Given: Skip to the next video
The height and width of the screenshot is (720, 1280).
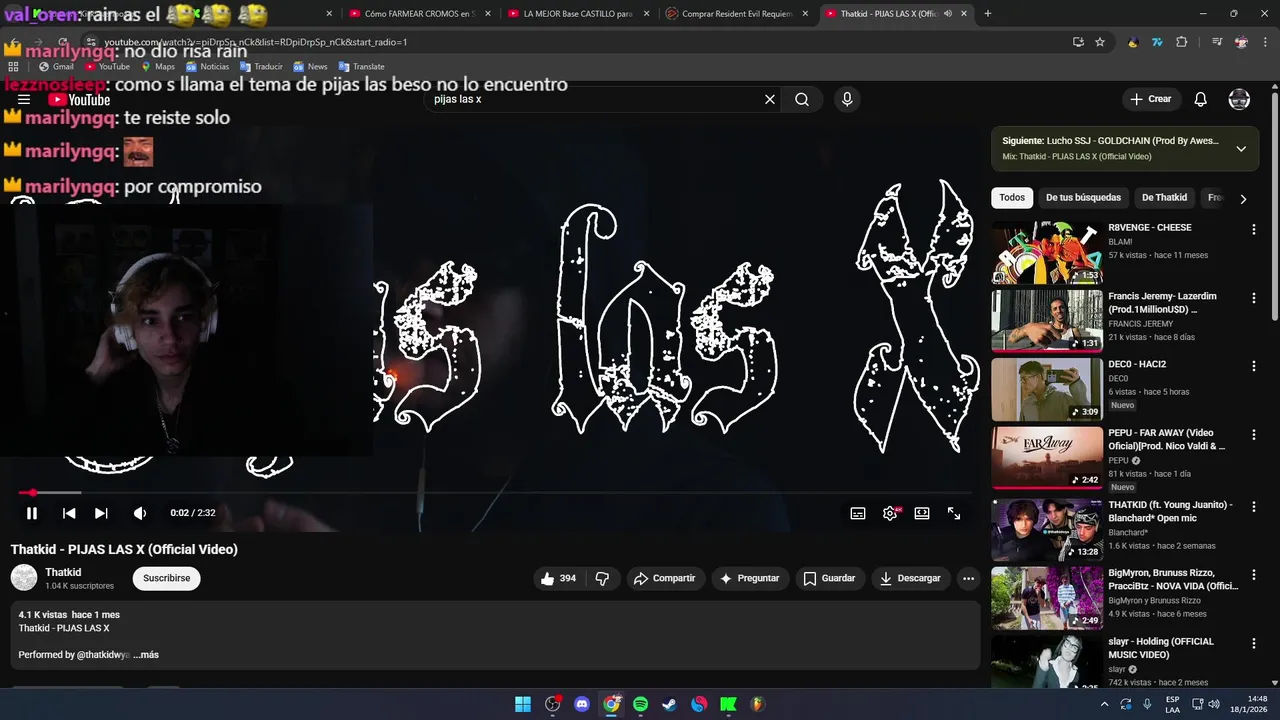Looking at the screenshot, I should 101,513.
